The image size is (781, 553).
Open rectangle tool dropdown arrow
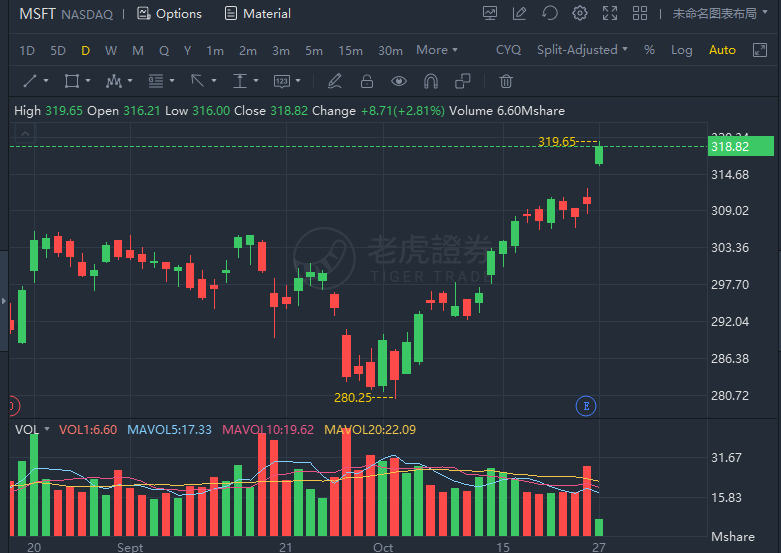88,81
